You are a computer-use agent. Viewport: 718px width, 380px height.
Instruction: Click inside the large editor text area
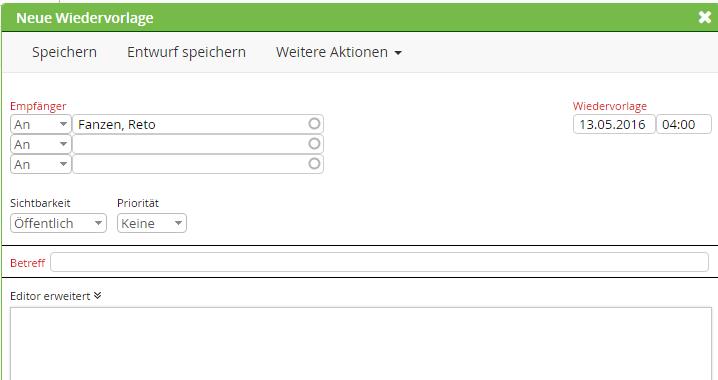361,343
